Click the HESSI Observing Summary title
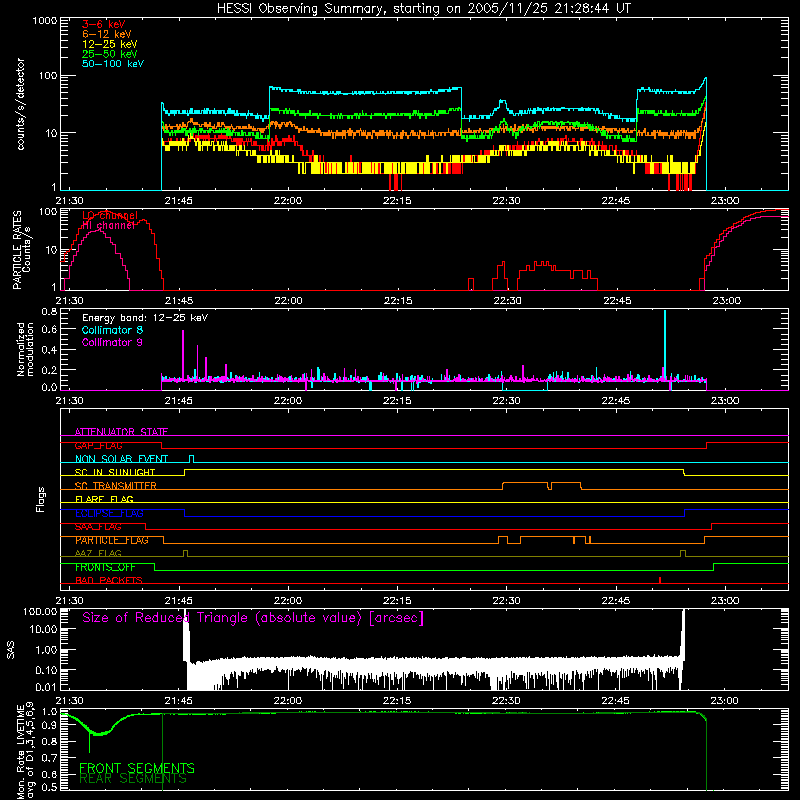 coord(423,9)
